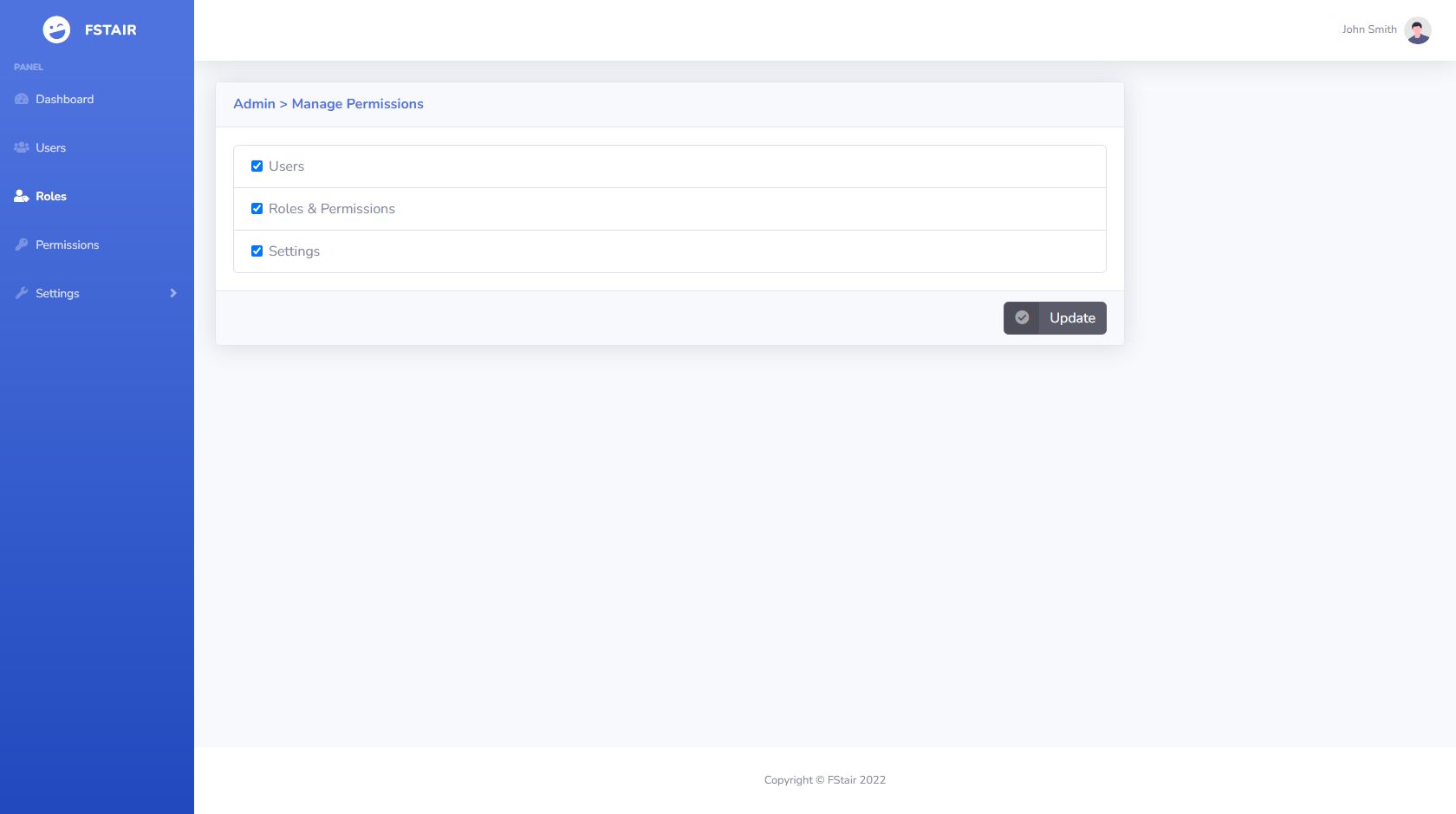This screenshot has width=1456, height=814.
Task: Click the FStair smiley logo icon
Action: pyautogui.click(x=56, y=29)
